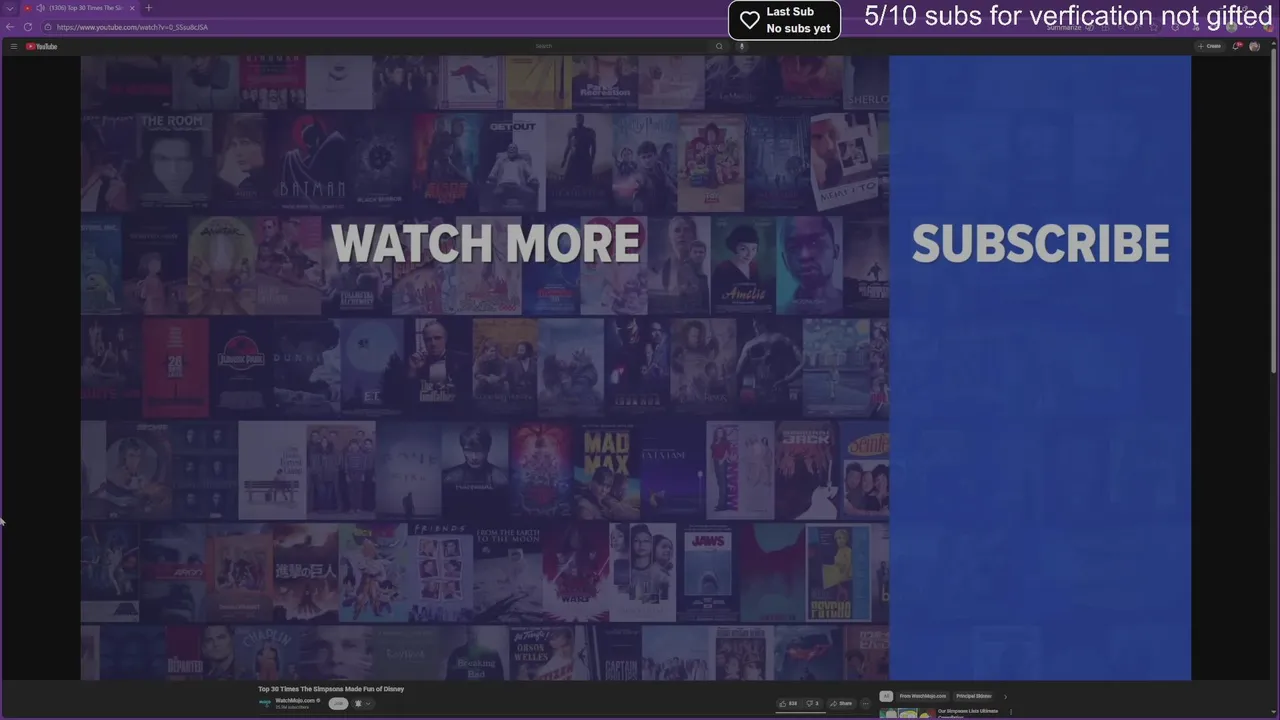Screen dimensions: 1280x720
Task: Open the YouTube hamburger guide menu
Action: 14,46
